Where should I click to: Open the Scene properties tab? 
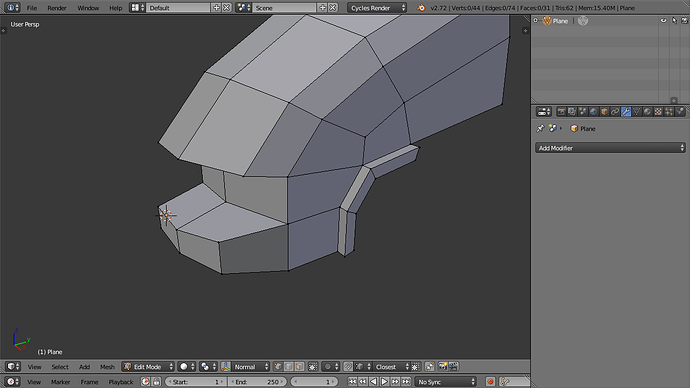coord(583,112)
